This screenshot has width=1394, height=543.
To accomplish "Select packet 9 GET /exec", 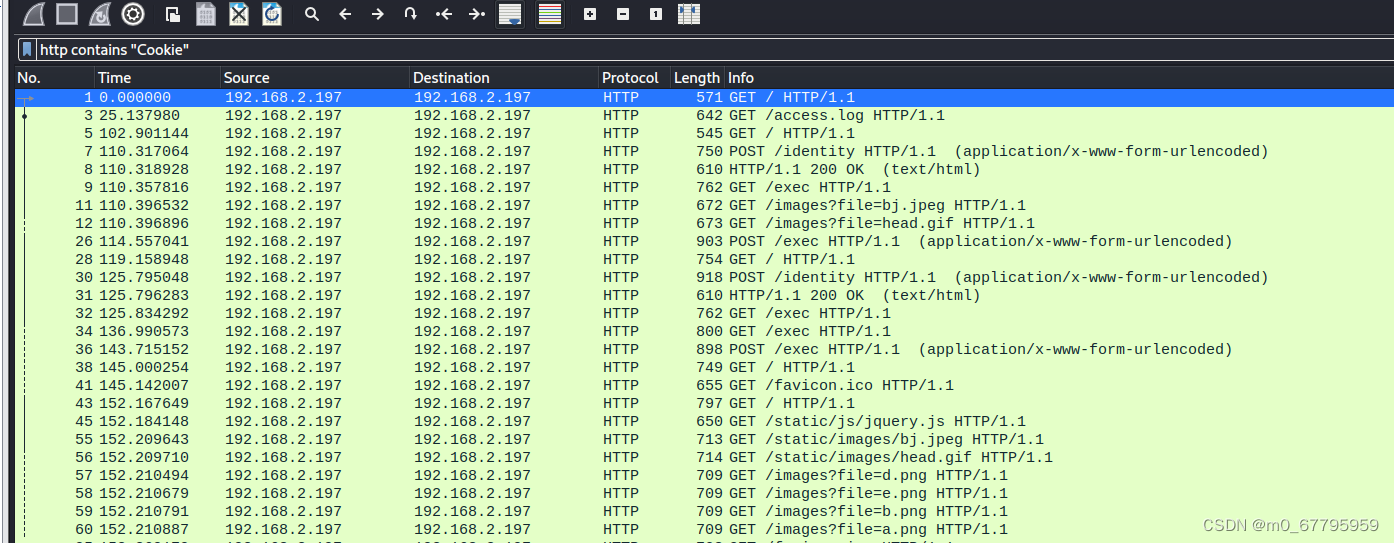I will click(x=704, y=188).
